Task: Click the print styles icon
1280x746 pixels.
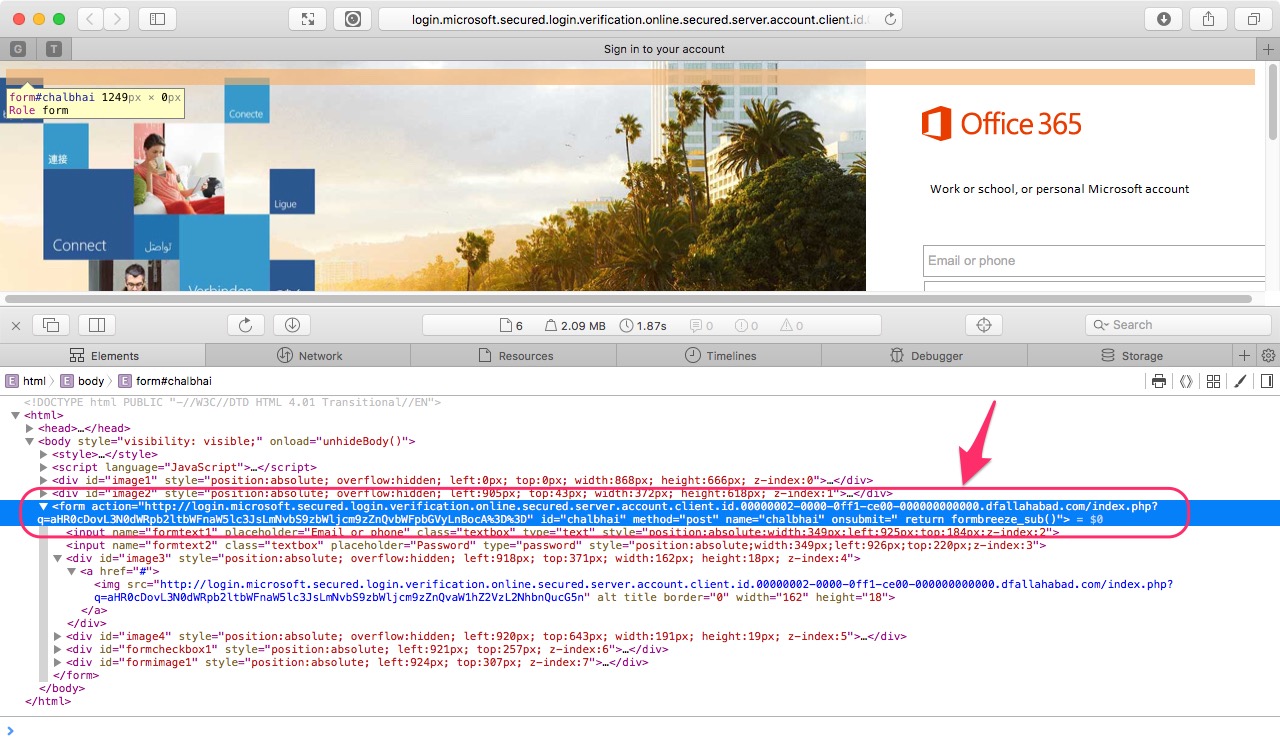Action: [x=1159, y=381]
